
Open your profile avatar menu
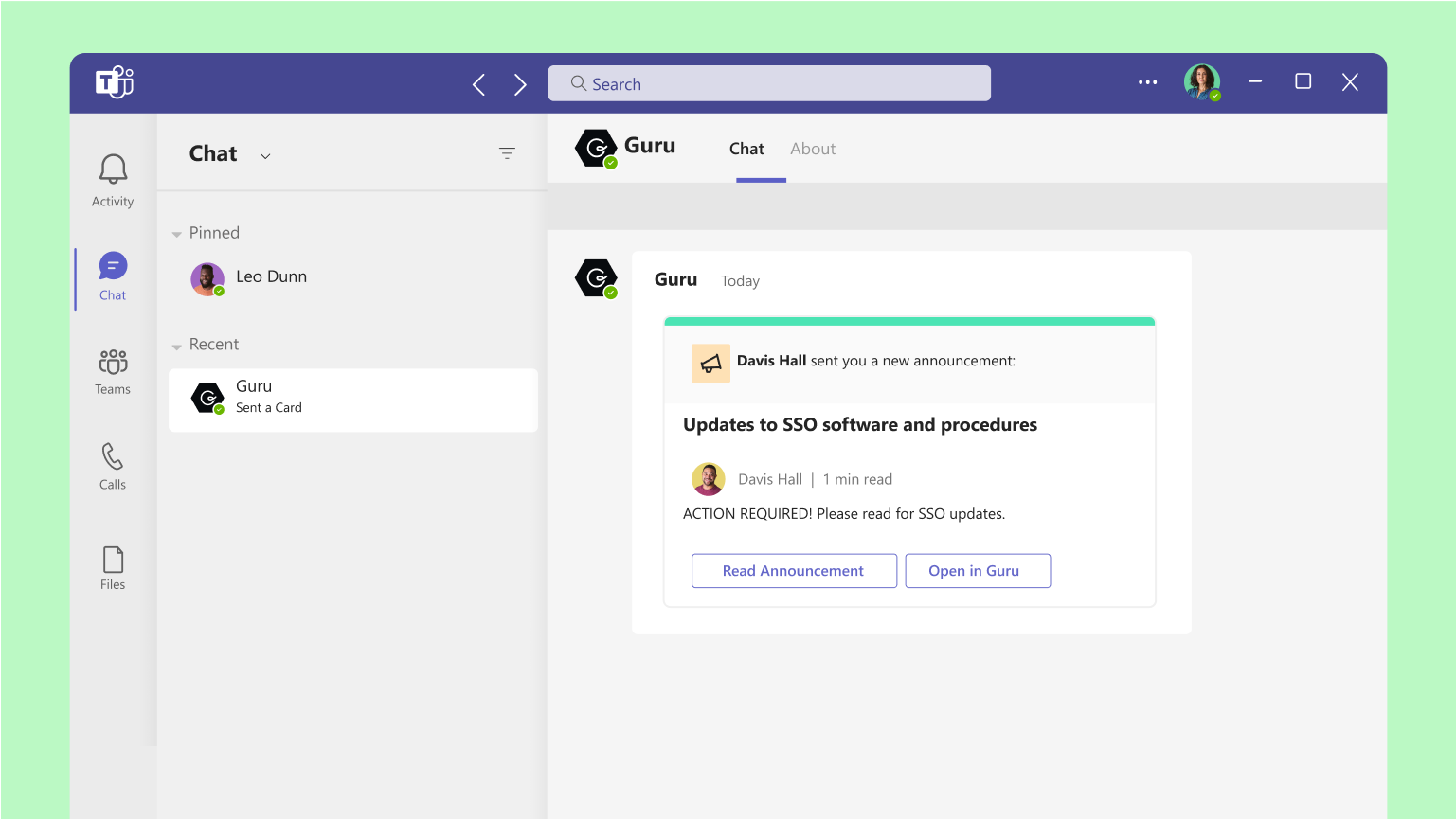click(x=1202, y=82)
